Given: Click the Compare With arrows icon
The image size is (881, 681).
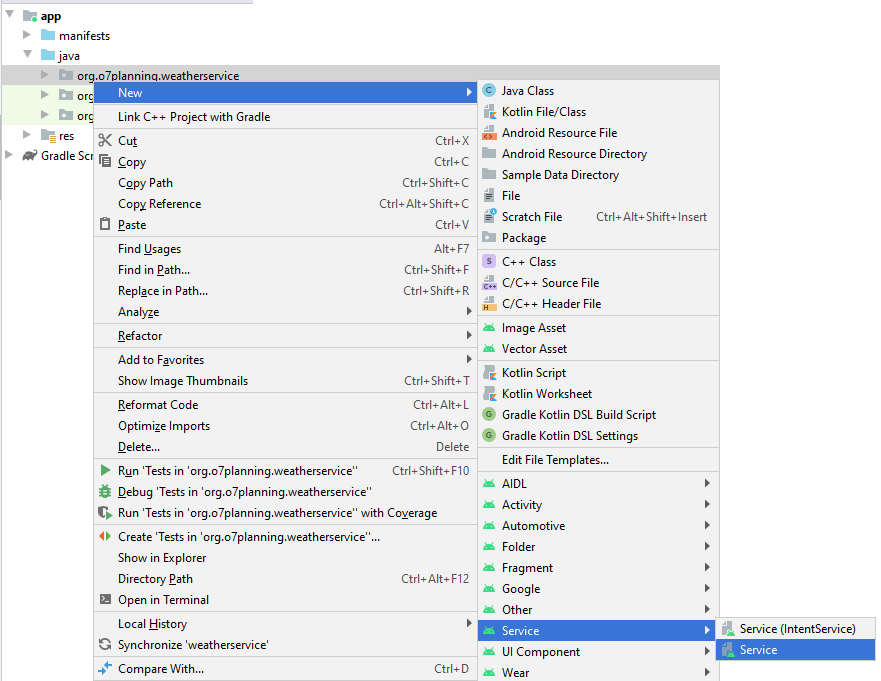Looking at the screenshot, I should point(105,668).
